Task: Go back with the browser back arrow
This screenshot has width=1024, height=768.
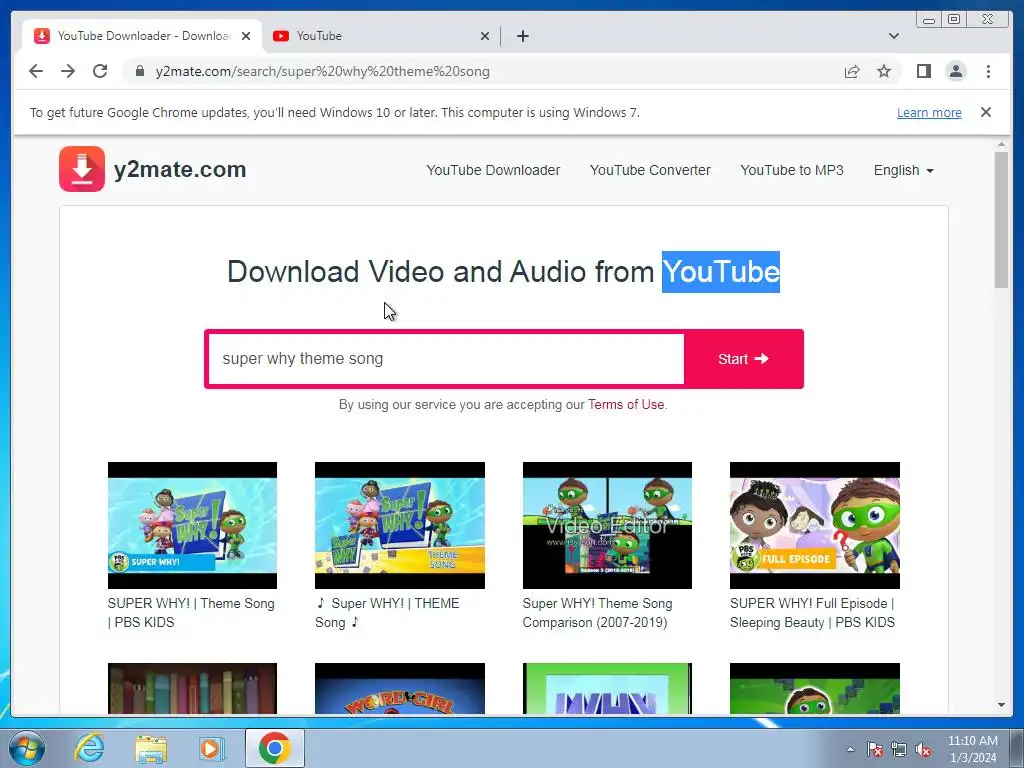Action: point(36,71)
